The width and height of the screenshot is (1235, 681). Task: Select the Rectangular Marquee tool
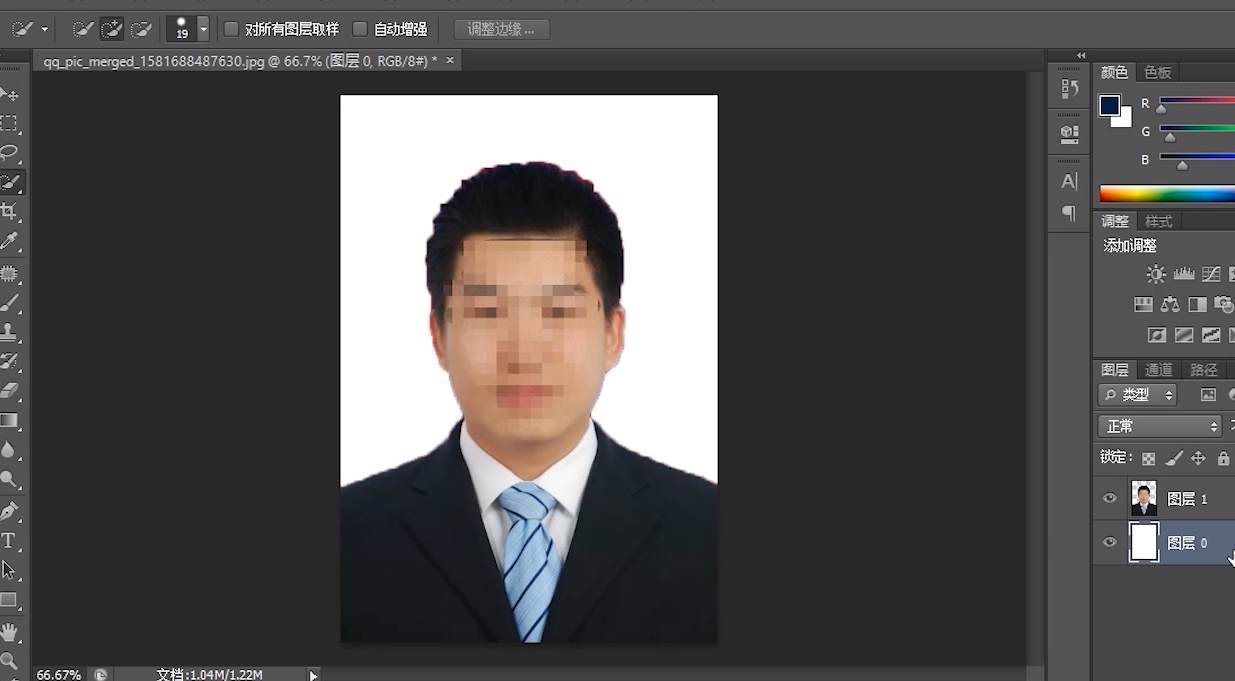(10, 124)
